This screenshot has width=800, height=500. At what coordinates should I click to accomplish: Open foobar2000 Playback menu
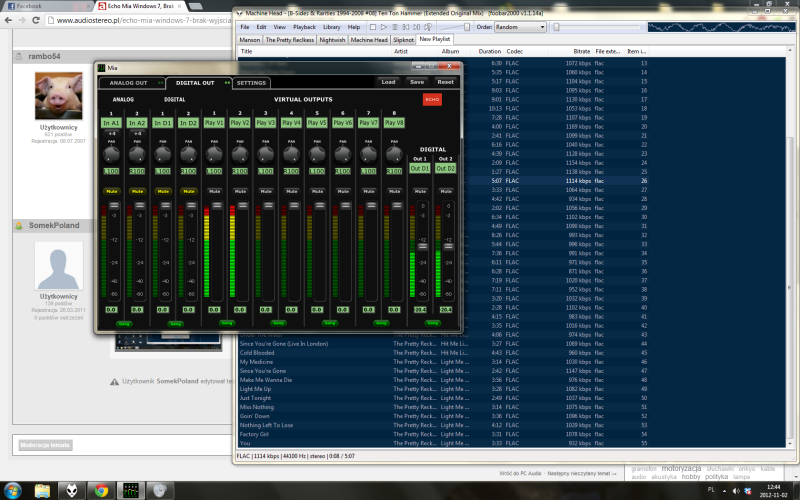tap(304, 27)
